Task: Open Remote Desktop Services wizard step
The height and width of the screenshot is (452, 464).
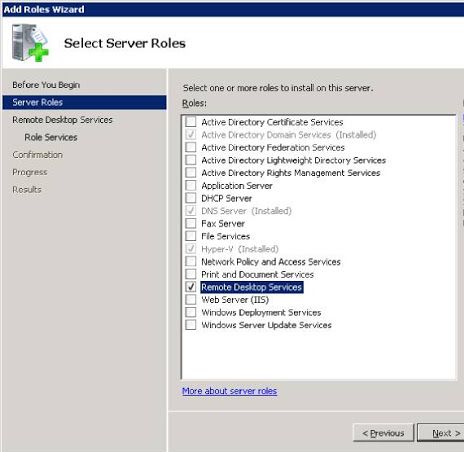Action: click(62, 120)
